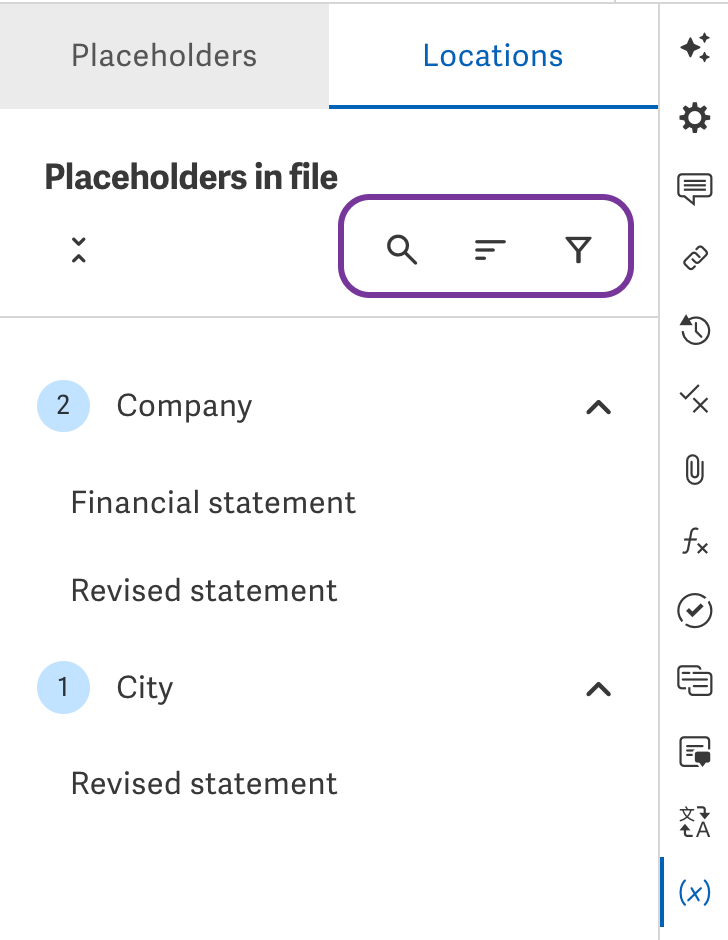The height and width of the screenshot is (940, 728).
Task: Select the Financial statement location
Action: (213, 503)
